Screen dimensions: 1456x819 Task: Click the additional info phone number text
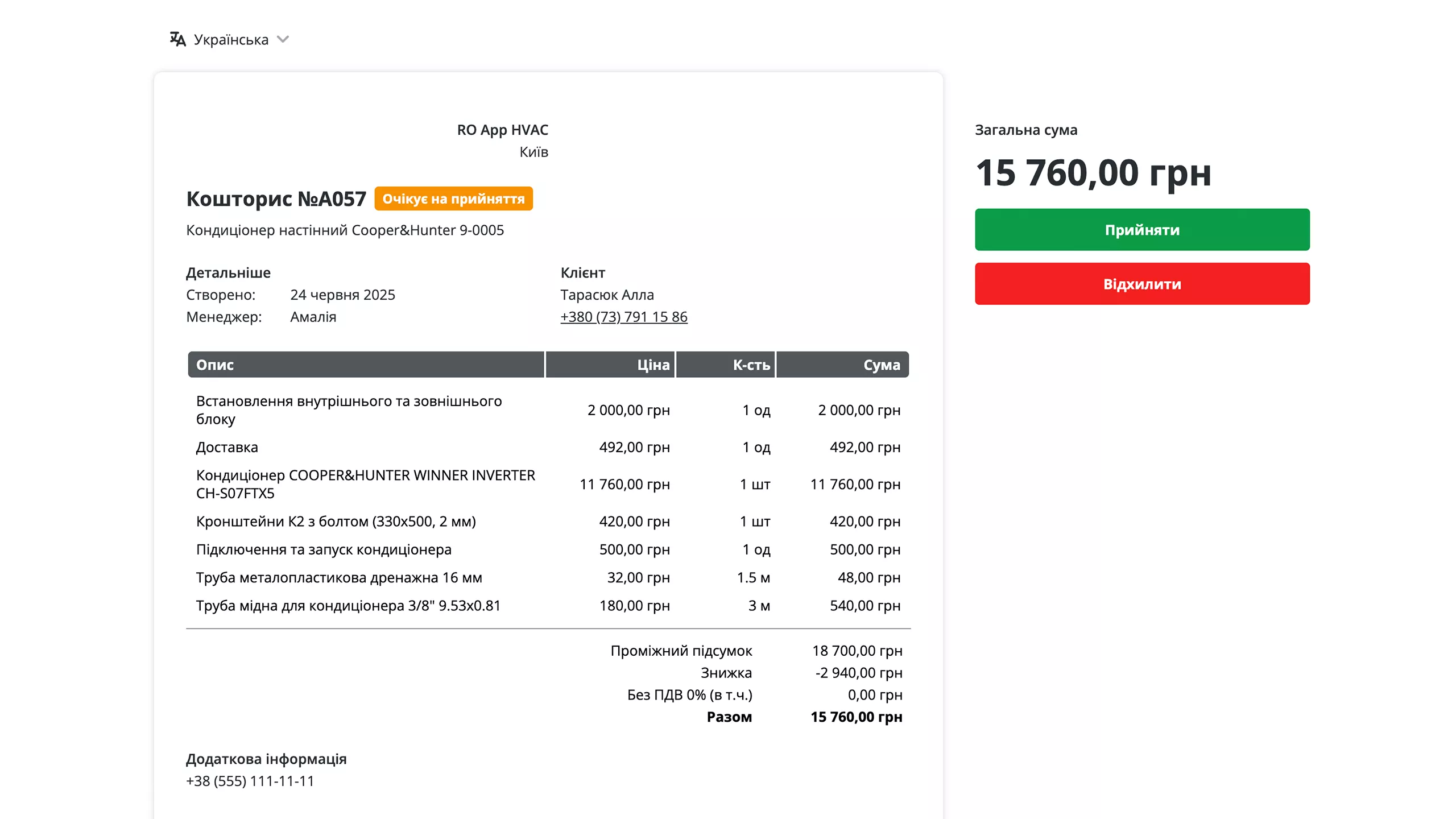point(250,781)
